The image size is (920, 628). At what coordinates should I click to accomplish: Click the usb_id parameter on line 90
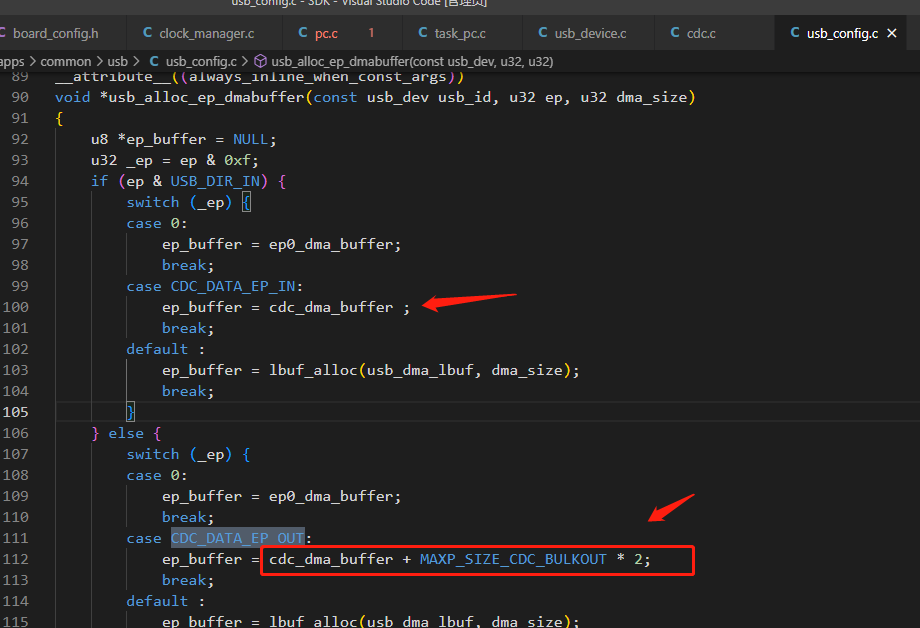coord(465,97)
